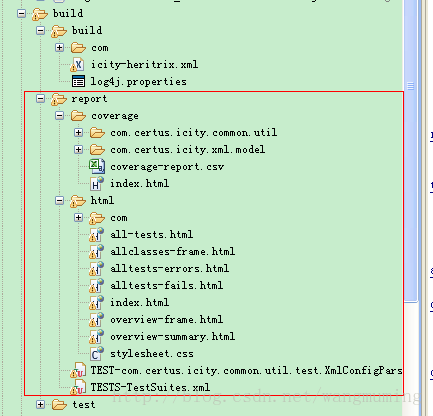The height and width of the screenshot is (416, 433).
Task: Select alltests-fails.html file name
Action: tap(166, 285)
